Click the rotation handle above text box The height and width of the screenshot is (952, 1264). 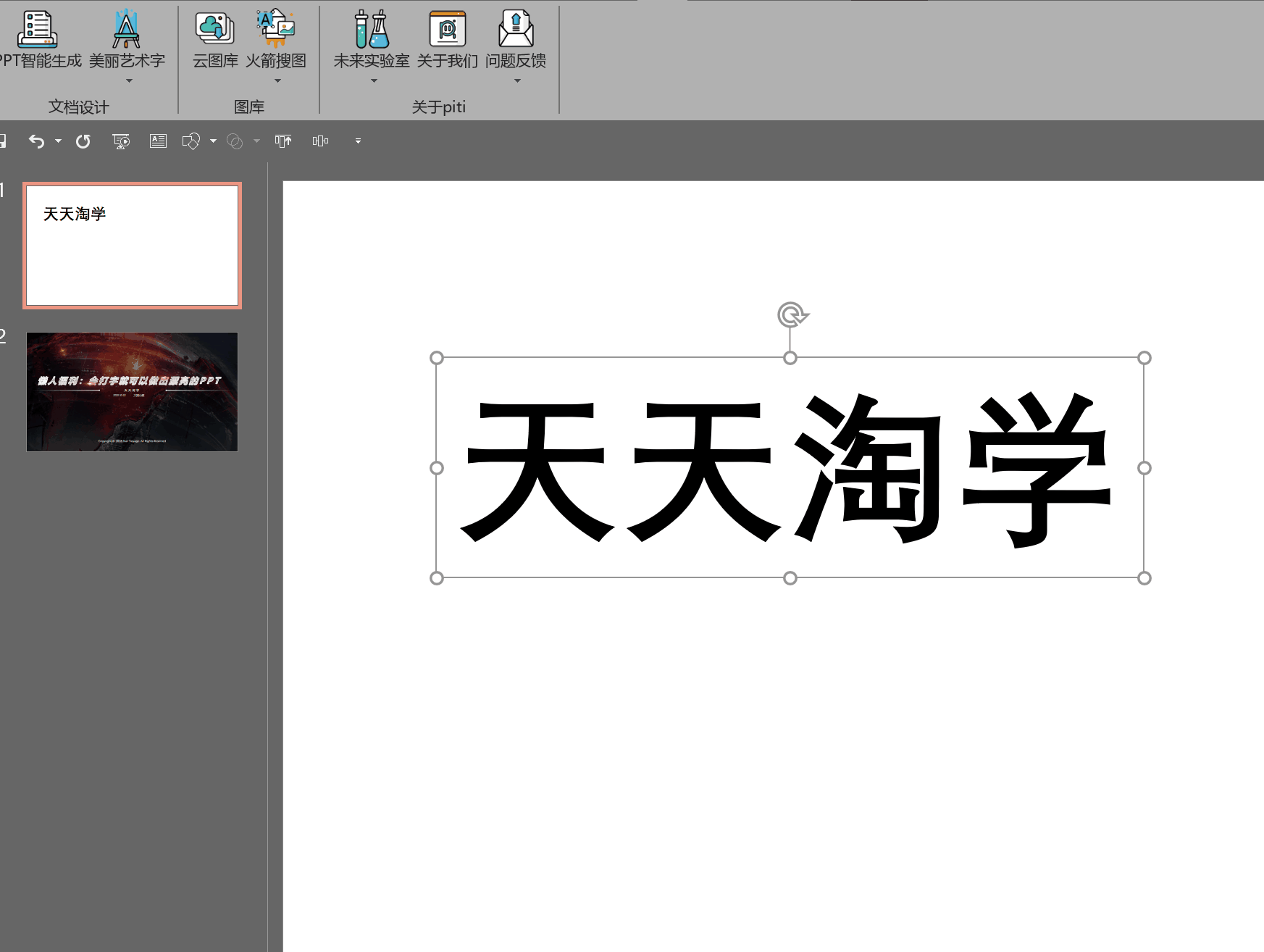[x=792, y=315]
